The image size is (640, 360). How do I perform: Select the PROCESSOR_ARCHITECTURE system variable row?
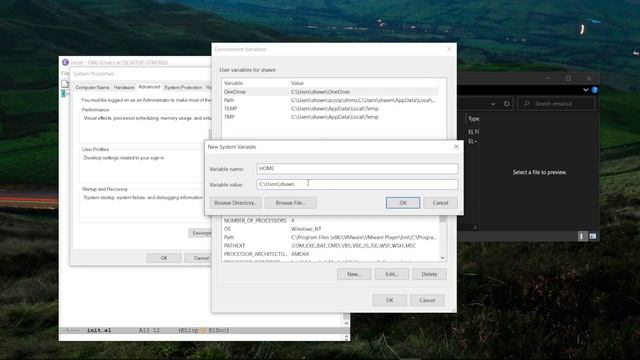[331, 254]
